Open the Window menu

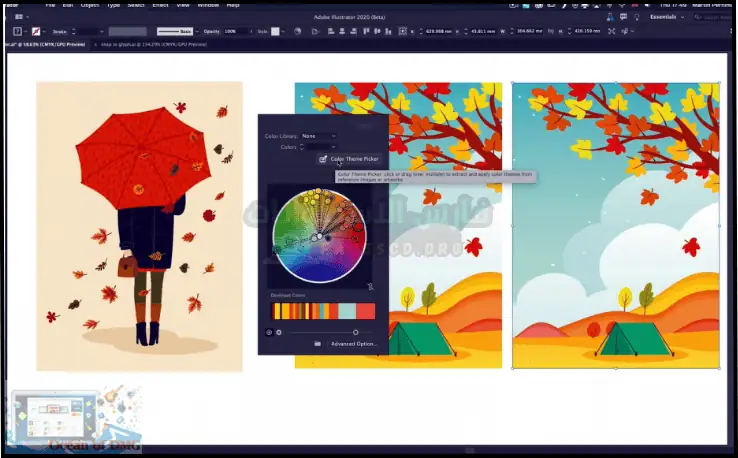point(209,5)
